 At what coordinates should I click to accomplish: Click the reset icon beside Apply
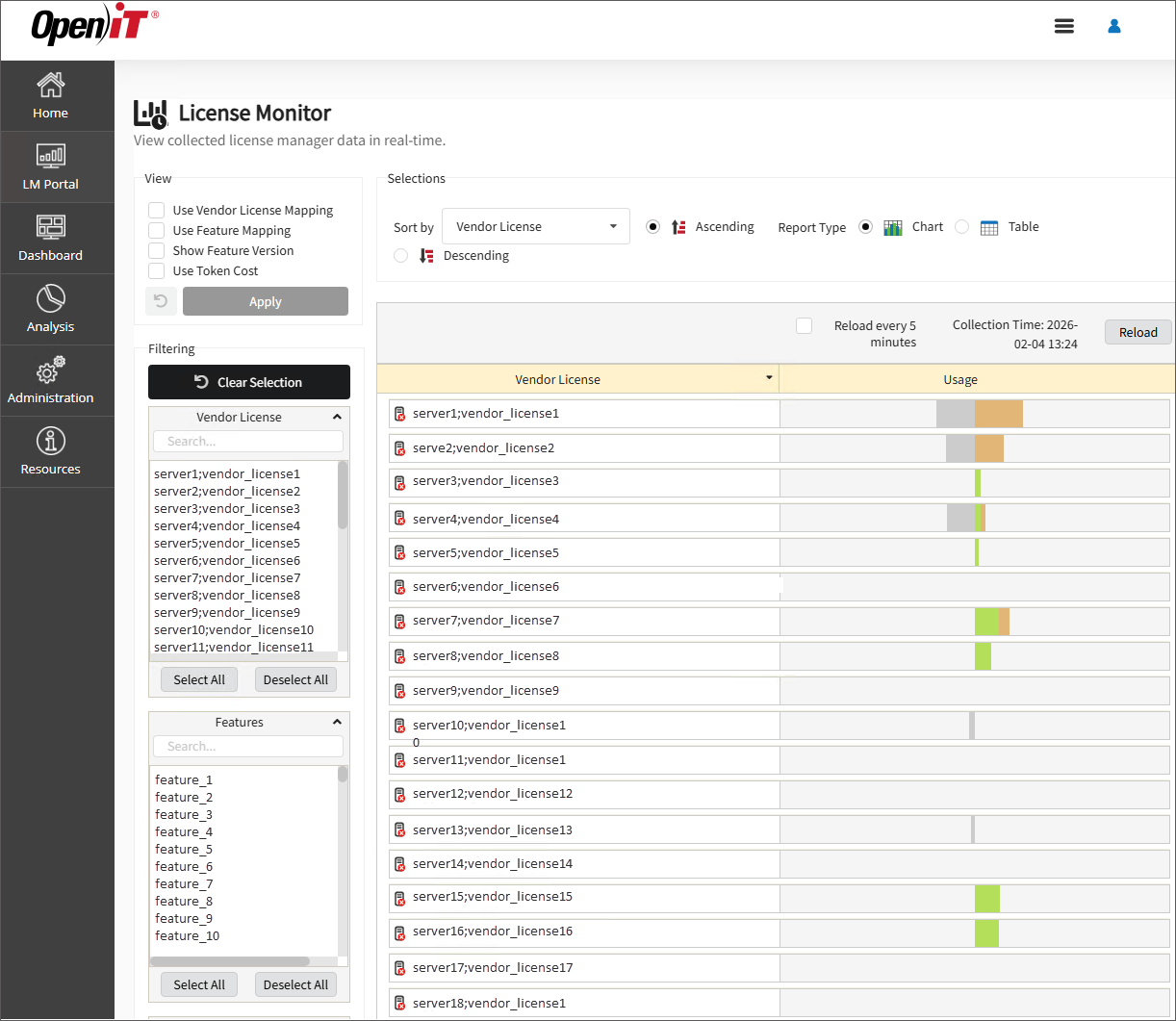point(161,301)
